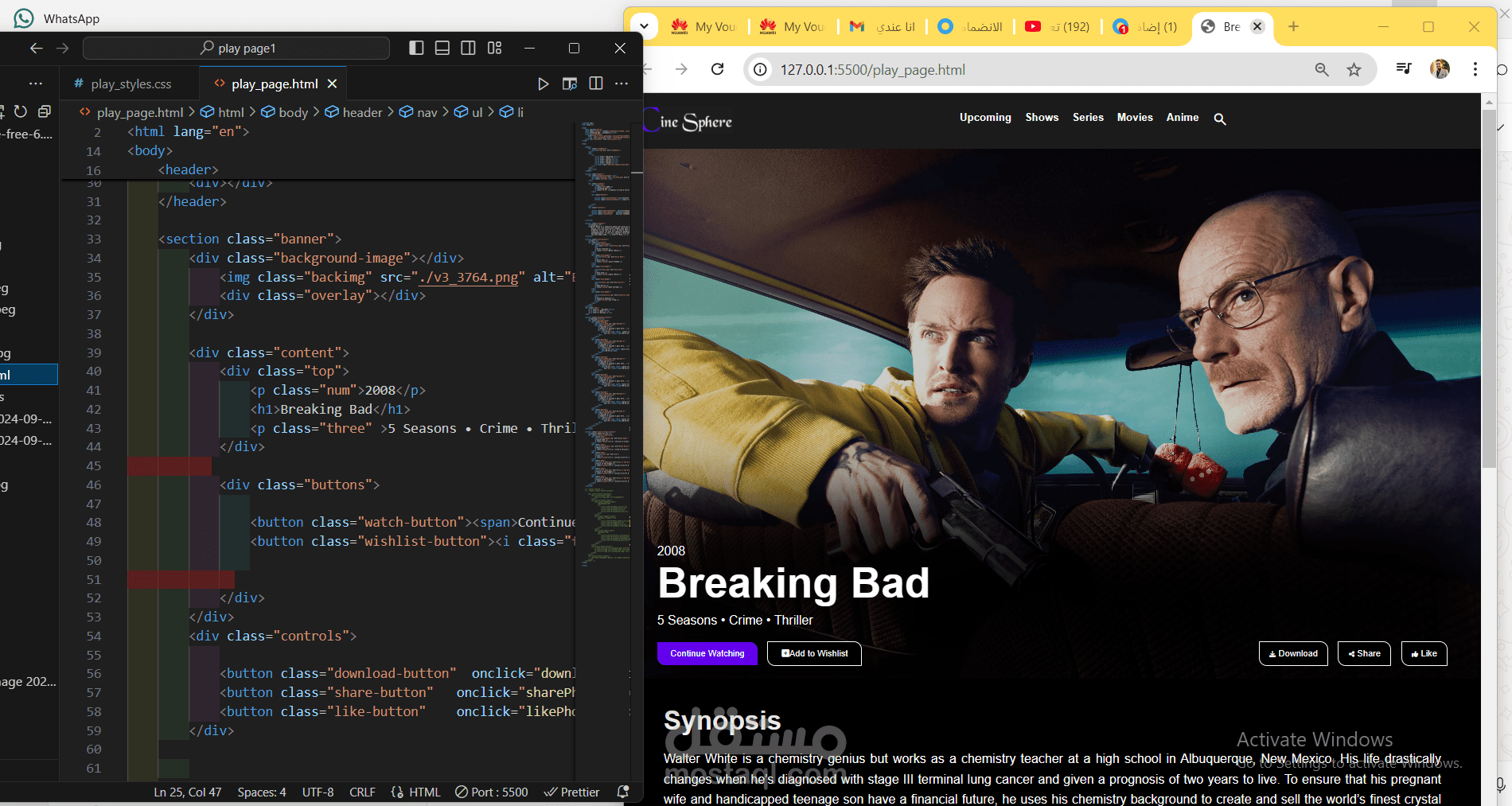
Task: Go back in VS Code navigation history
Action: pyautogui.click(x=37, y=49)
